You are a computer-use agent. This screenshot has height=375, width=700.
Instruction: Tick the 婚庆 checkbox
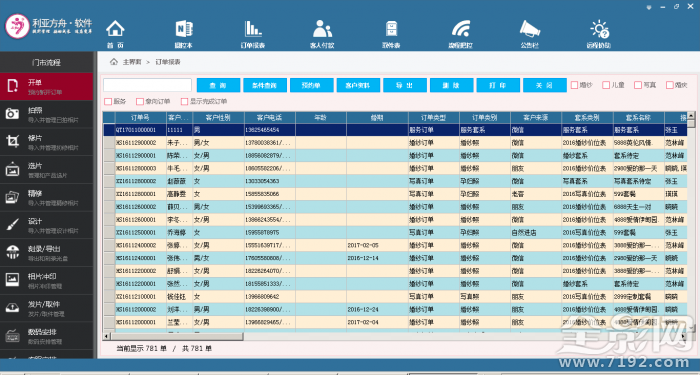coord(670,85)
